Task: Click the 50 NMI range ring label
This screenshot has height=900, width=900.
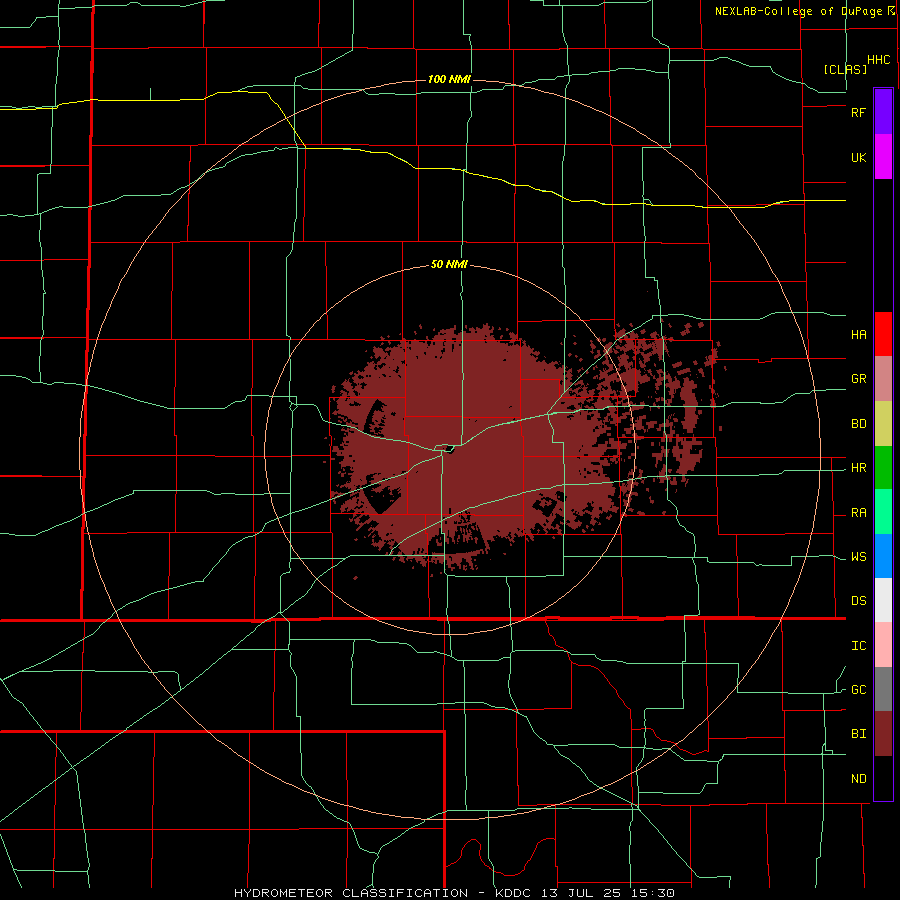Action: click(x=449, y=264)
